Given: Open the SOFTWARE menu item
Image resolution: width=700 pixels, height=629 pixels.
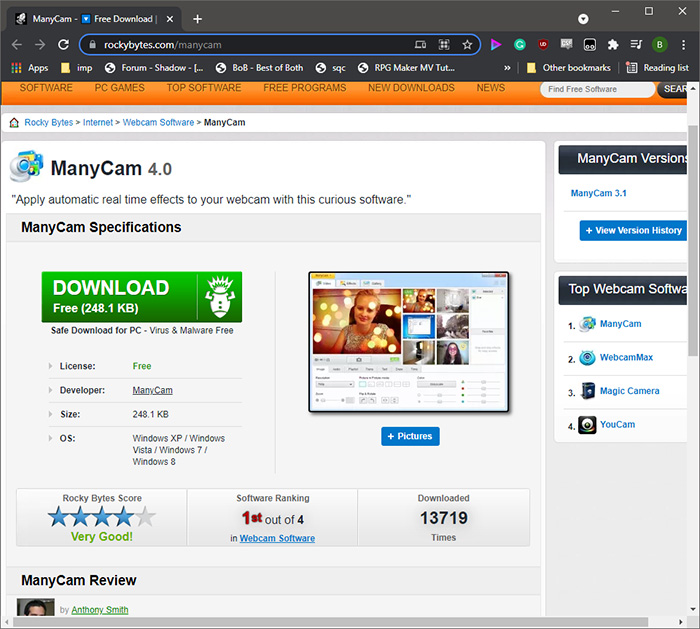Looking at the screenshot, I should coord(46,88).
